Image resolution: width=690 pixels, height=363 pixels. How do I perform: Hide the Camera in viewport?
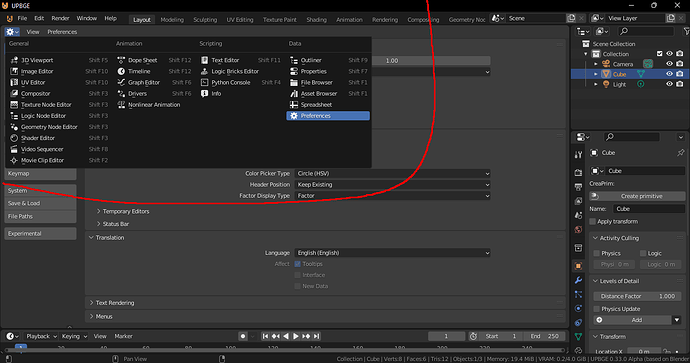(669, 64)
